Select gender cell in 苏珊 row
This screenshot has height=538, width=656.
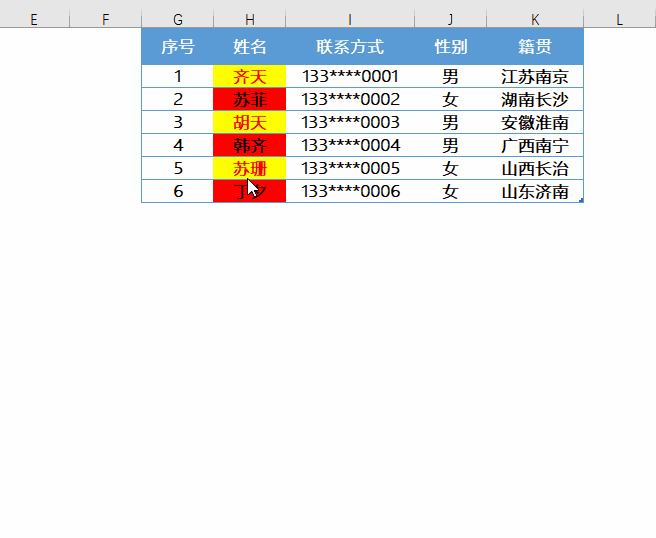450,168
